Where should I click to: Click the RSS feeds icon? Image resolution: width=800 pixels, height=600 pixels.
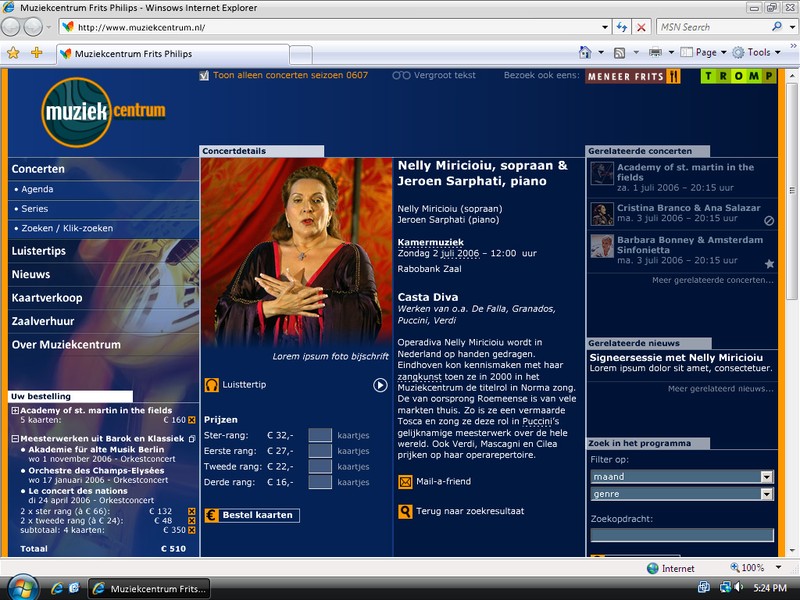point(620,52)
